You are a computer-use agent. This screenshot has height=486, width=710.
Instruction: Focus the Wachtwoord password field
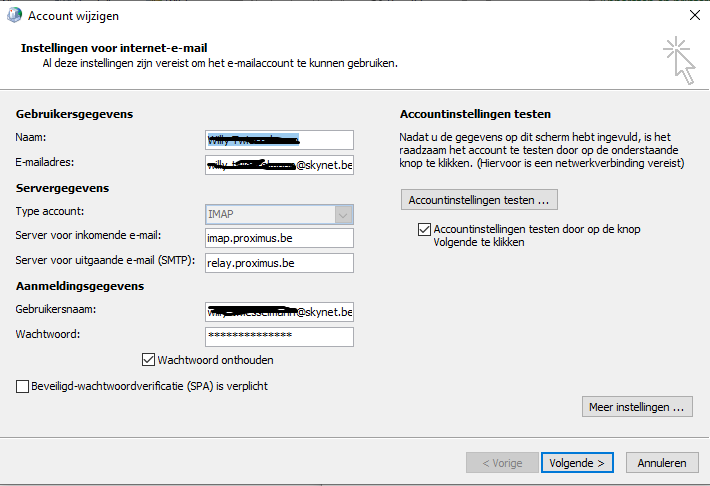tap(278, 336)
